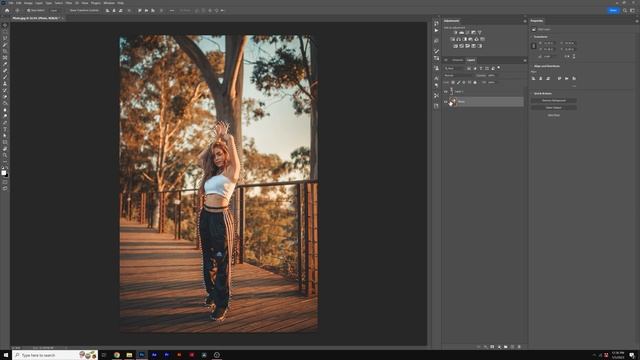Add a Curves adjustment
Screen dimensions: 640x360
point(467,32)
